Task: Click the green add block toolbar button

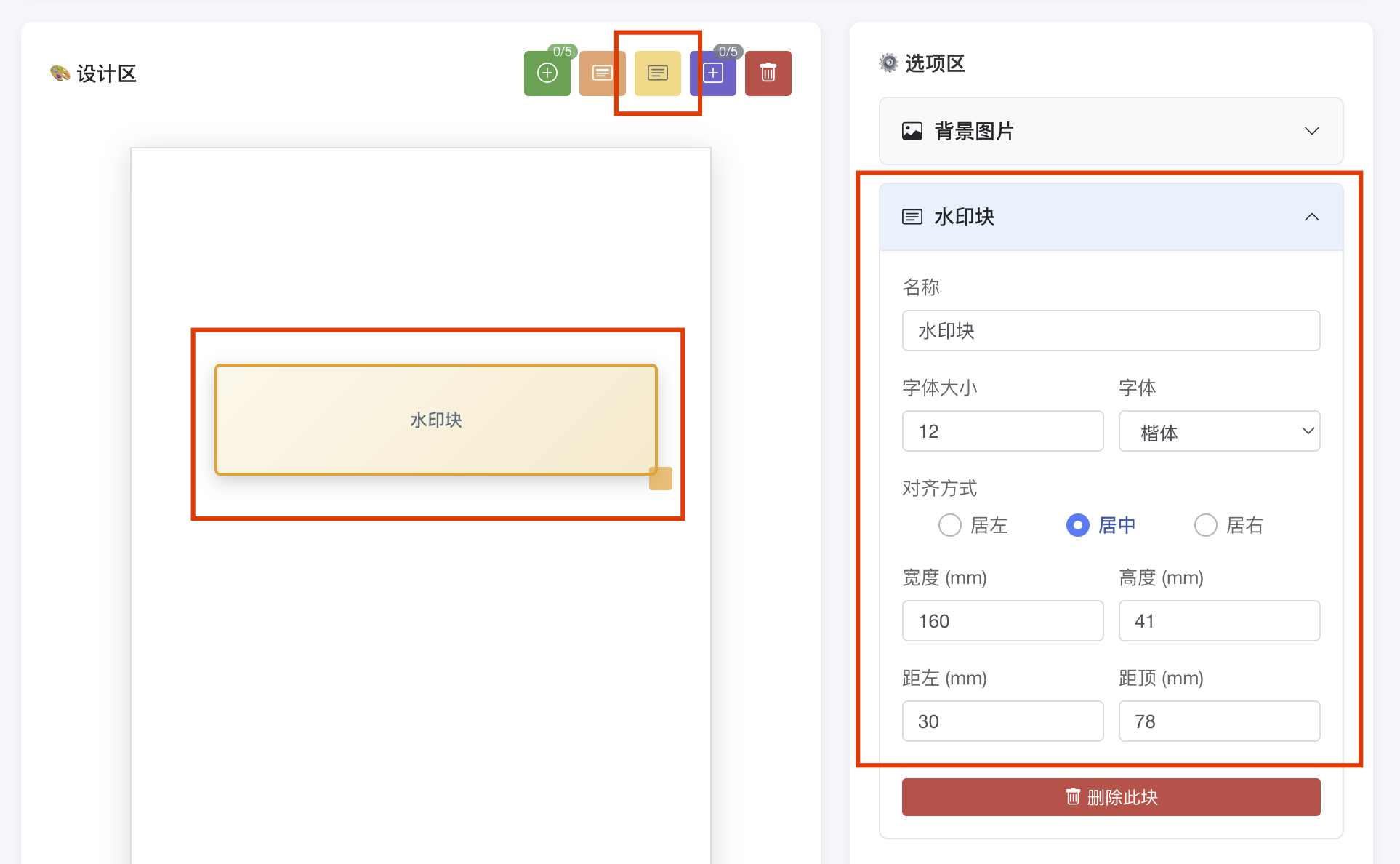Action: (547, 73)
